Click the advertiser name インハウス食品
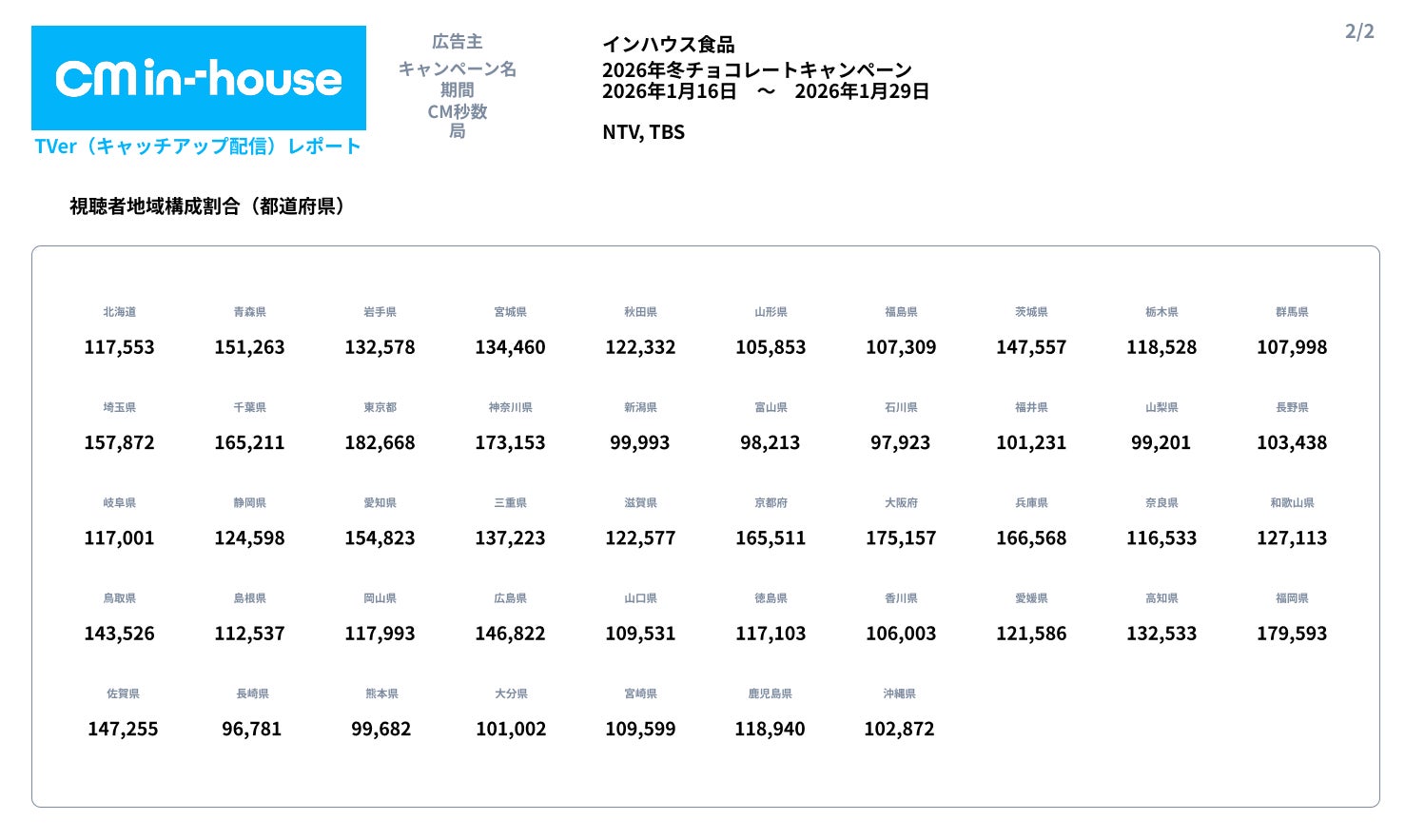The height and width of the screenshot is (840, 1405). [668, 45]
